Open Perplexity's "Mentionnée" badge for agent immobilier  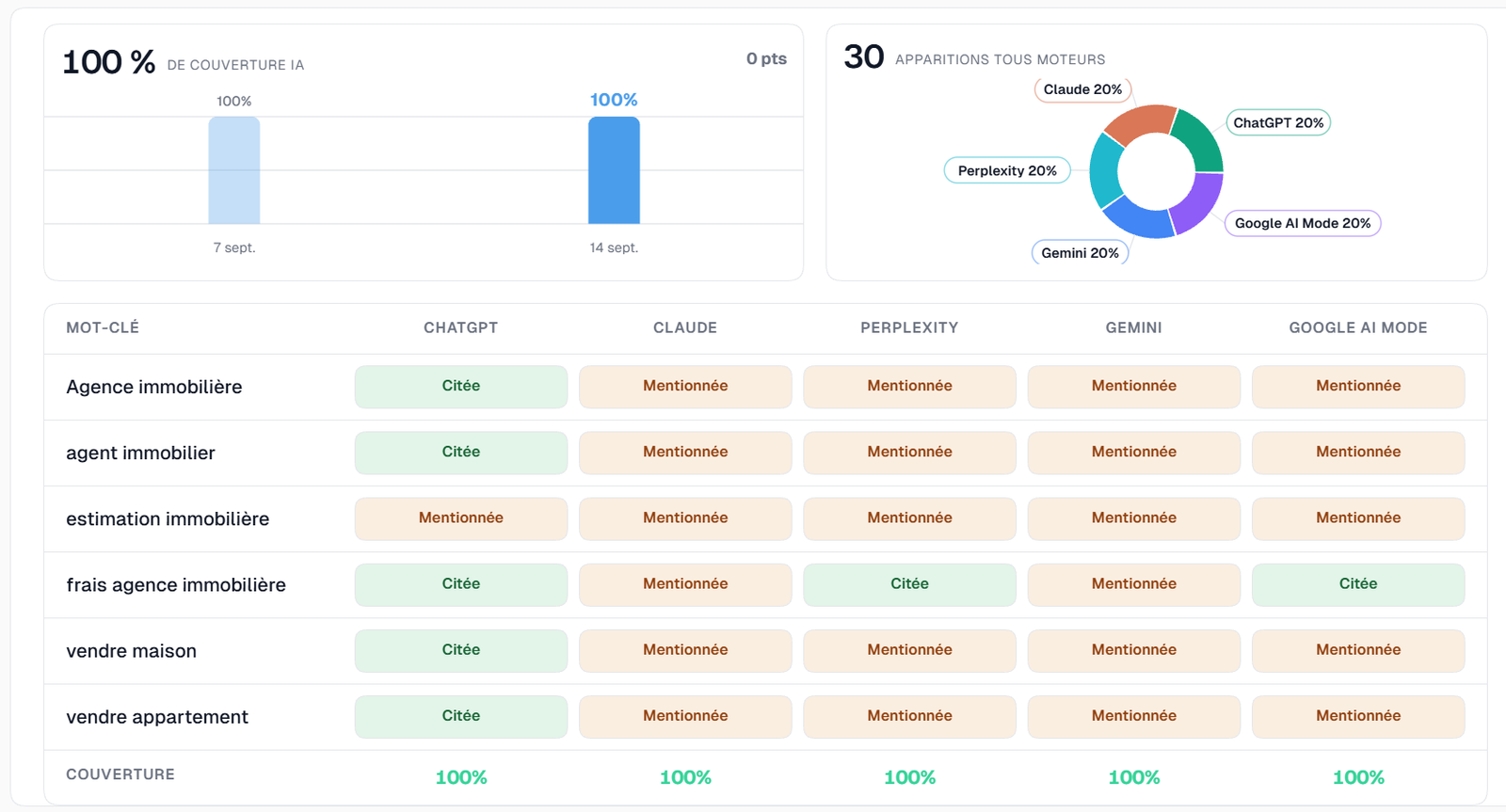tap(910, 453)
